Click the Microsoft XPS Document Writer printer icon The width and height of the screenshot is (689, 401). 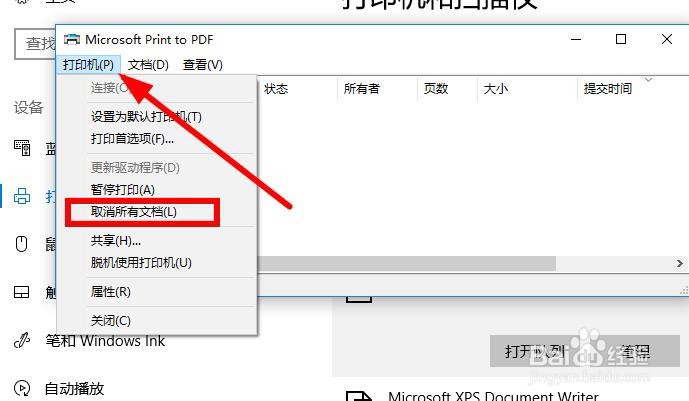point(359,396)
